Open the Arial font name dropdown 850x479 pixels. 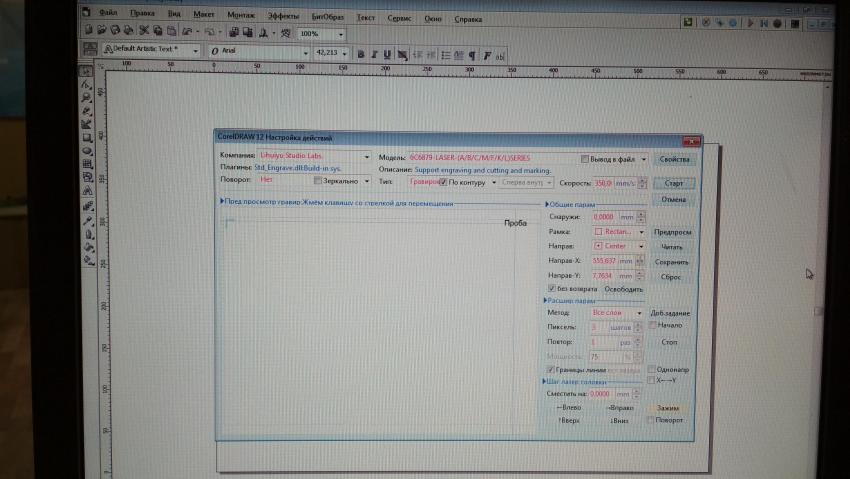pyautogui.click(x=306, y=51)
